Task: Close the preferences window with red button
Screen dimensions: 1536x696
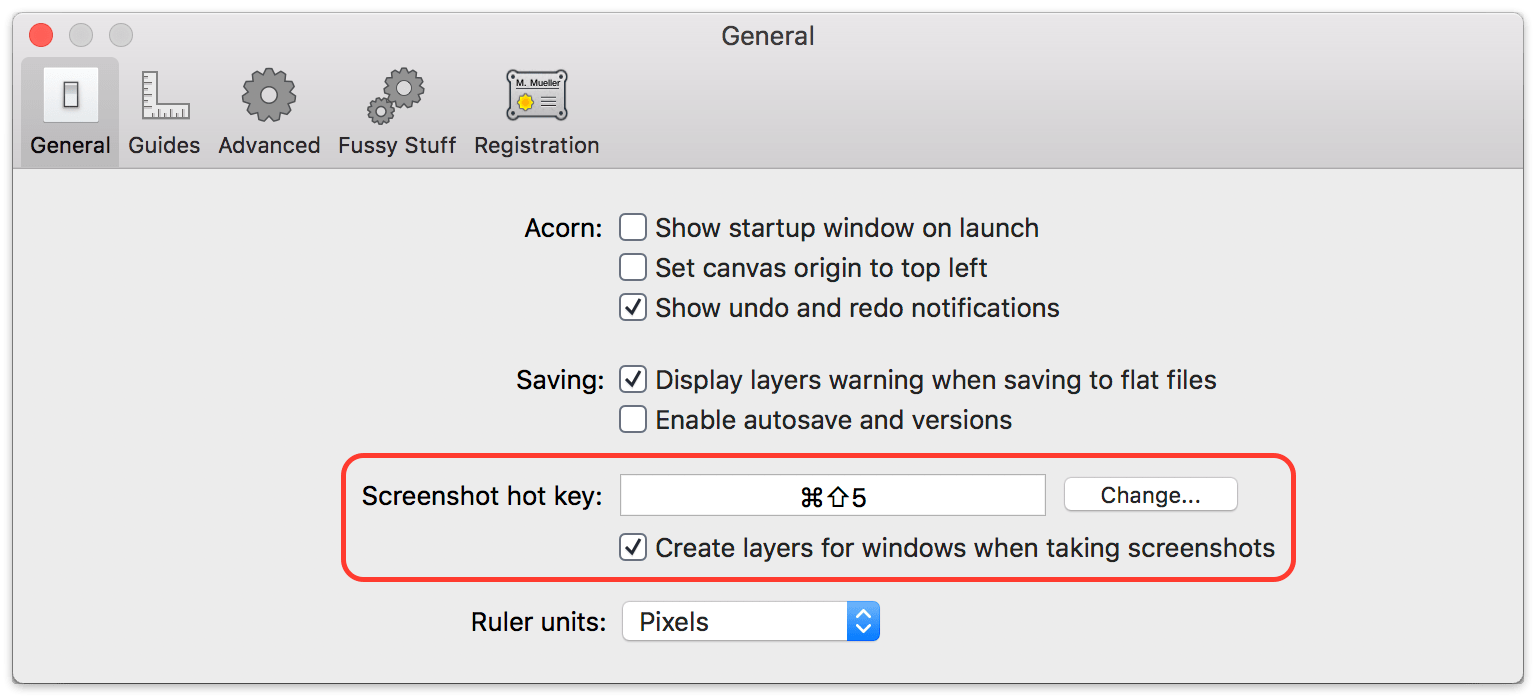Action: pyautogui.click(x=41, y=36)
